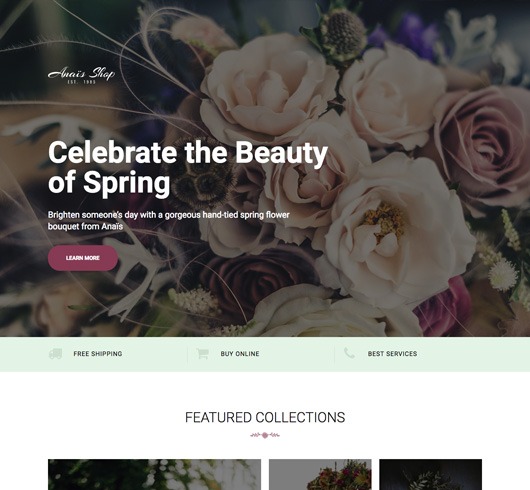The width and height of the screenshot is (530, 490).
Task: Click the free shipping truck icon
Action: [x=55, y=353]
